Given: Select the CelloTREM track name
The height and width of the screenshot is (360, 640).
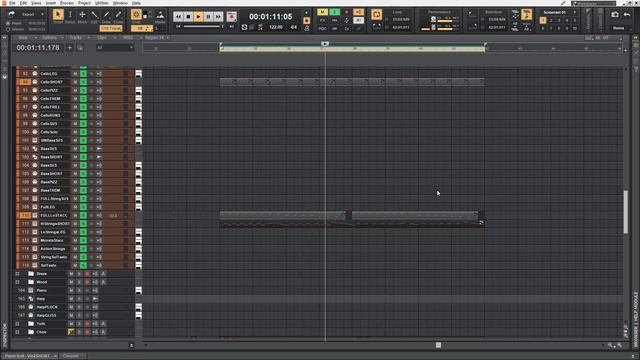Looking at the screenshot, I should 50,99.
